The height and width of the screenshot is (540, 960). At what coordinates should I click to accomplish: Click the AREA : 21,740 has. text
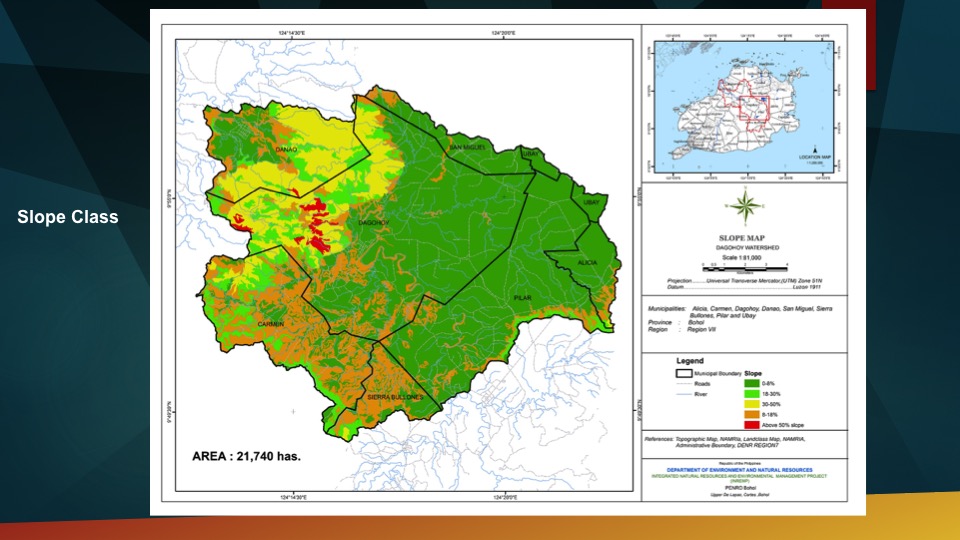[246, 456]
